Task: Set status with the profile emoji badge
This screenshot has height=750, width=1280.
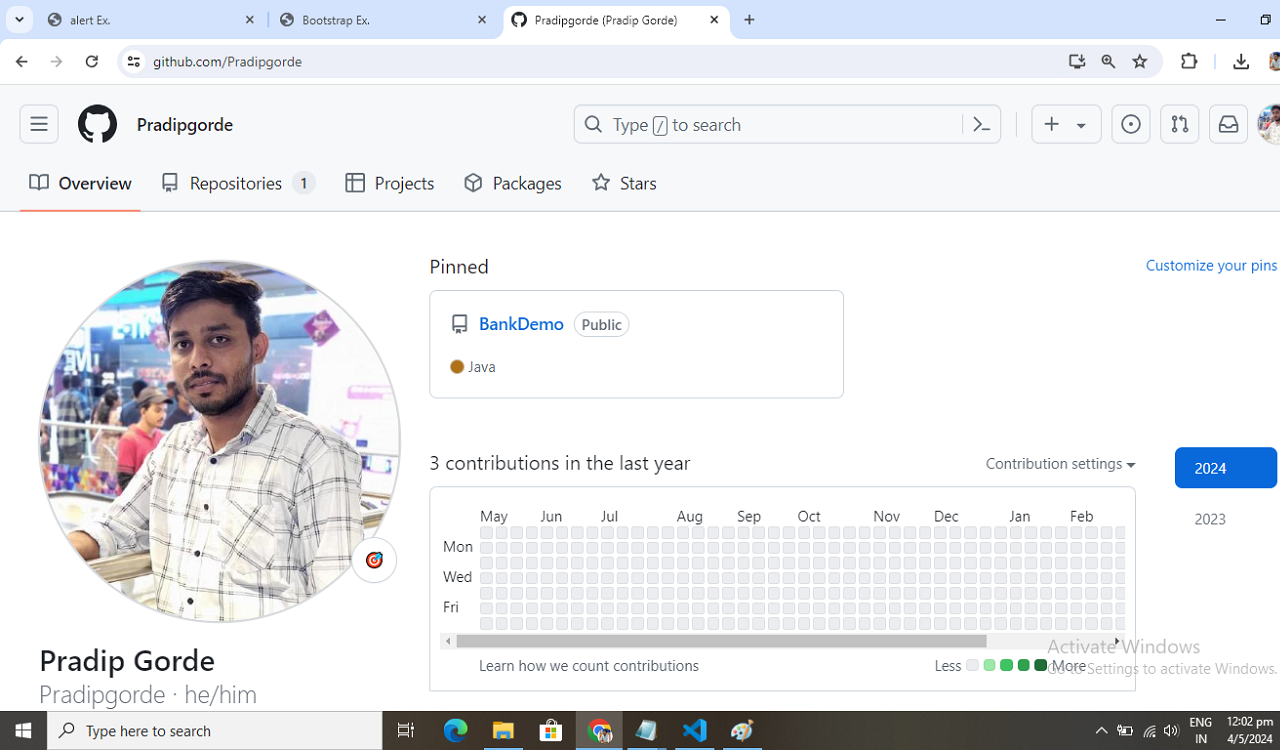Action: click(374, 560)
